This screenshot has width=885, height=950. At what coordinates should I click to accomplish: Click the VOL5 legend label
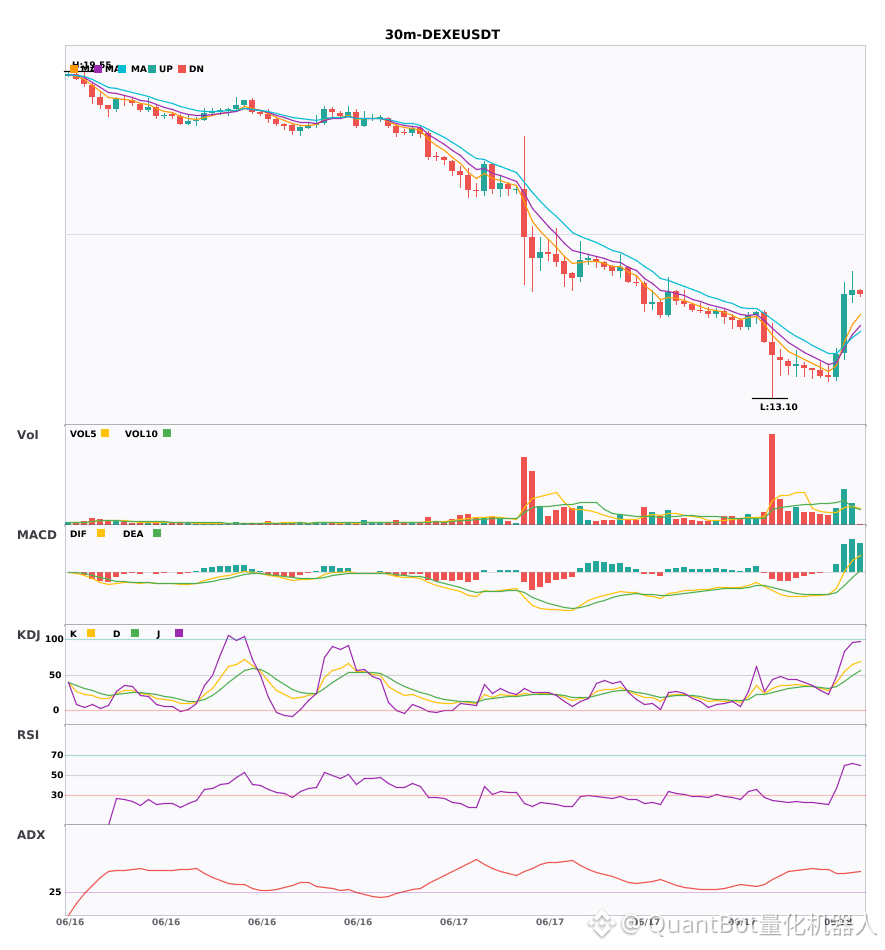[x=83, y=434]
